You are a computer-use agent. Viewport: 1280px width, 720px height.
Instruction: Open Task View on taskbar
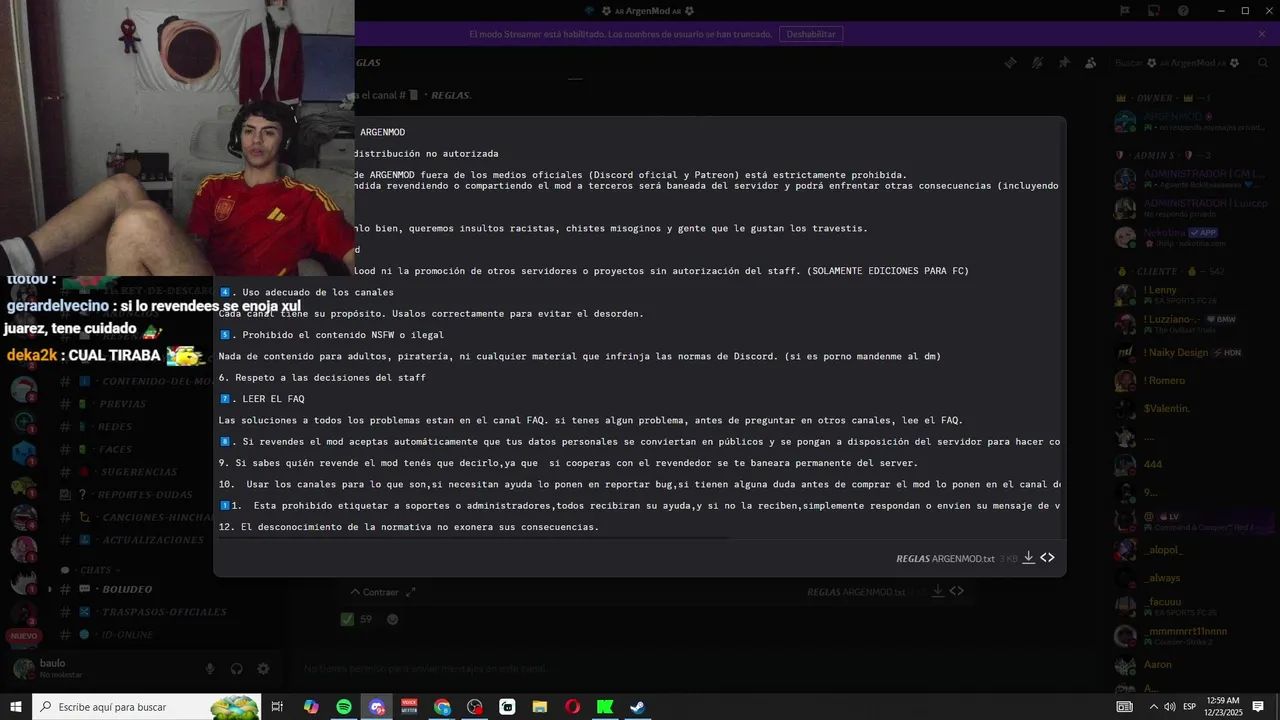click(278, 707)
